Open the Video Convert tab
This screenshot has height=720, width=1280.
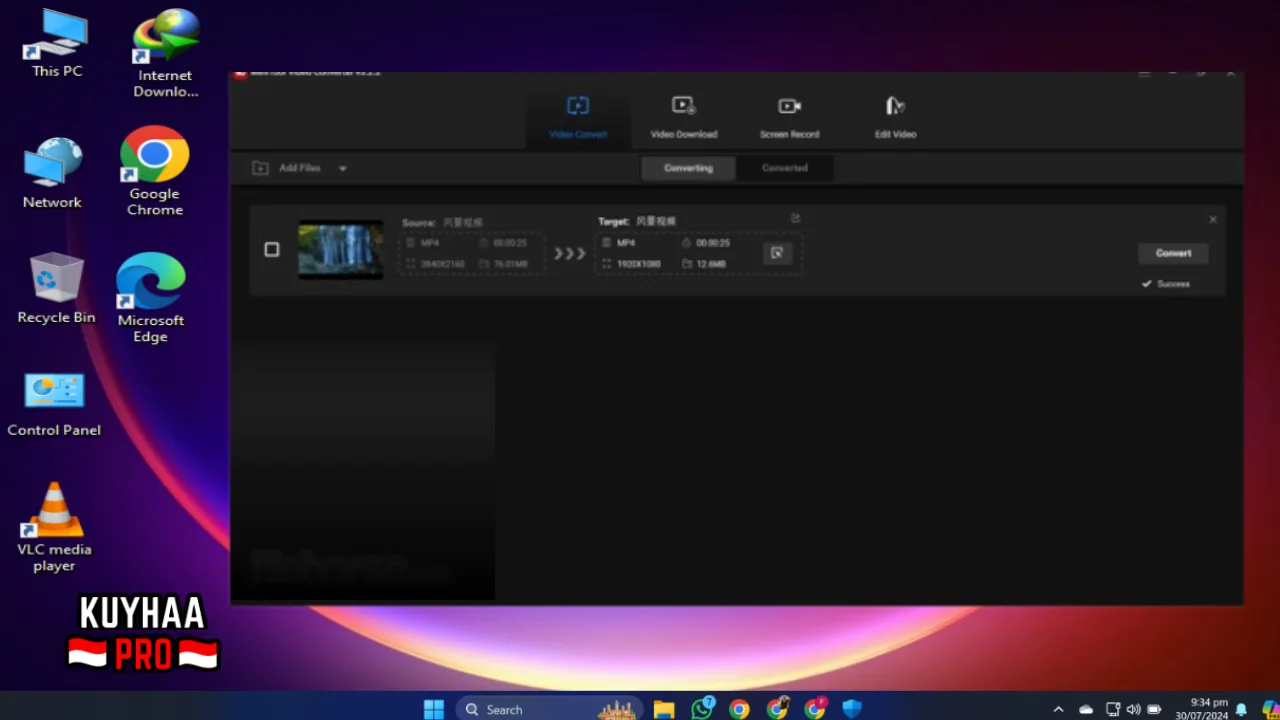click(578, 117)
